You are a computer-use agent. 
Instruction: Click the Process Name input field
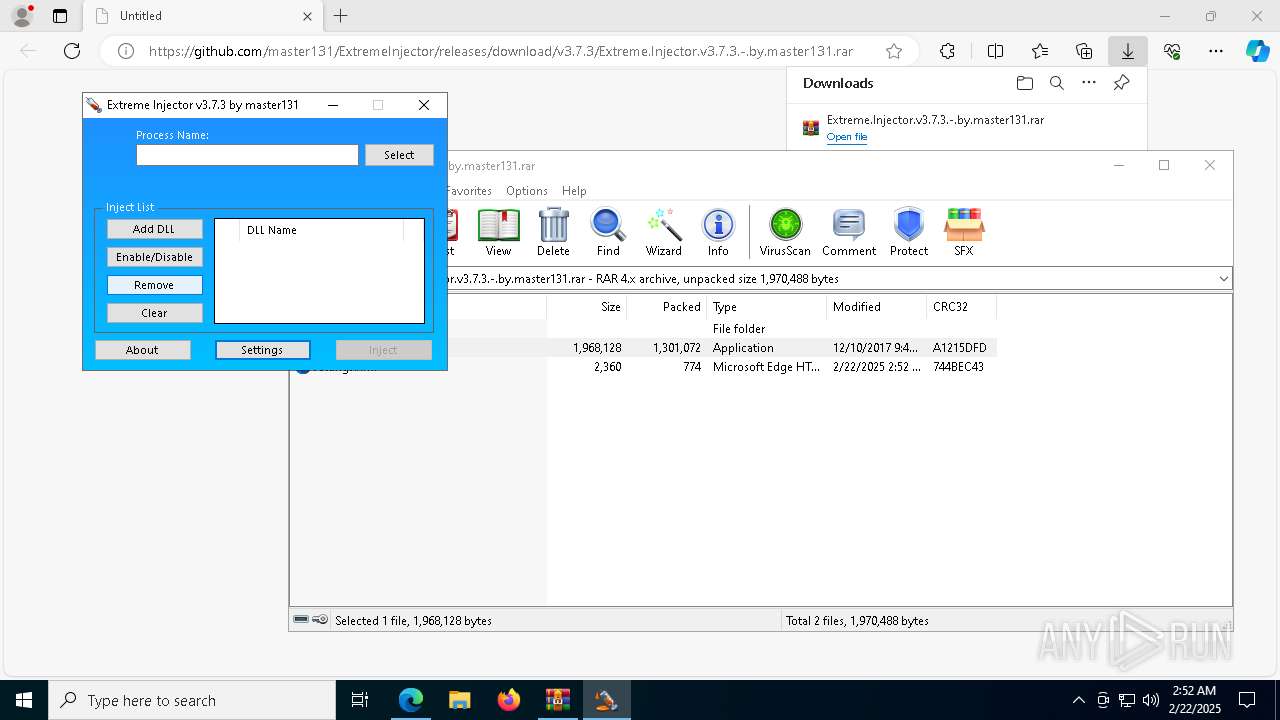(247, 155)
